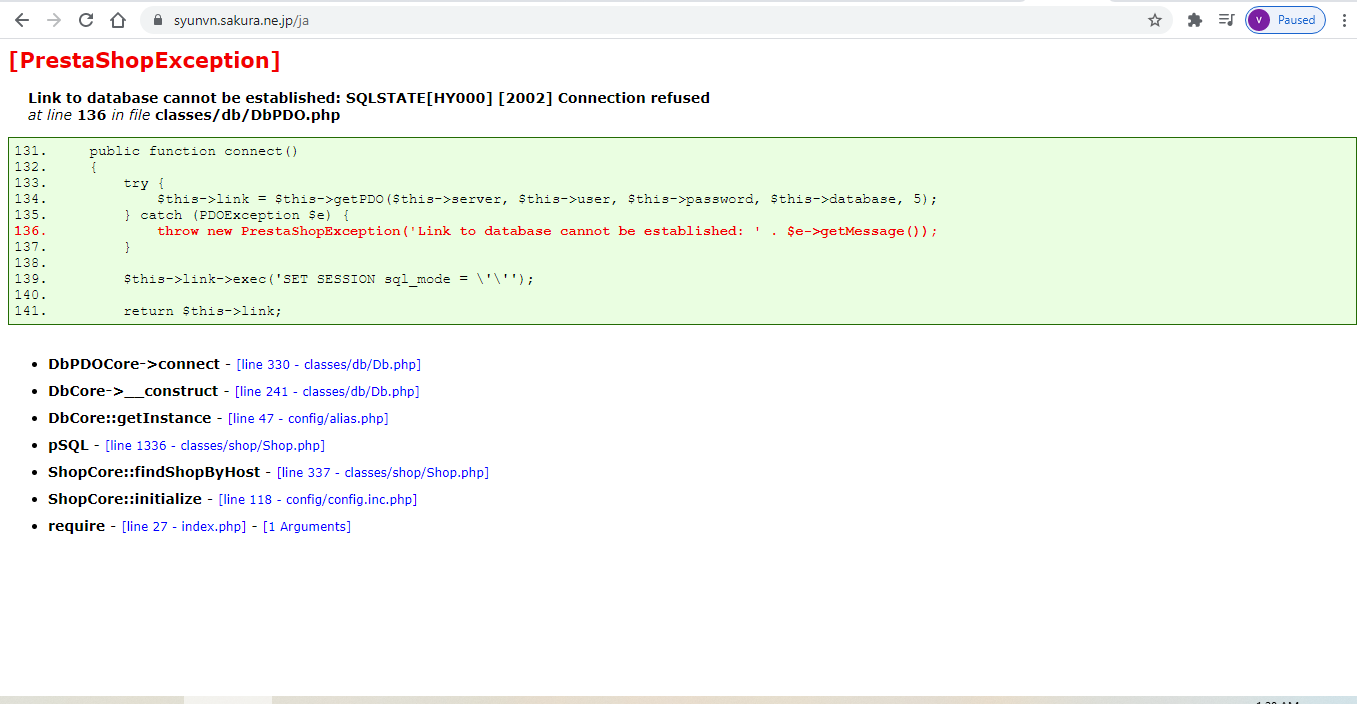Click the DbCore::getInstance trace entry
This screenshot has width=1357, height=704.
tap(130, 418)
